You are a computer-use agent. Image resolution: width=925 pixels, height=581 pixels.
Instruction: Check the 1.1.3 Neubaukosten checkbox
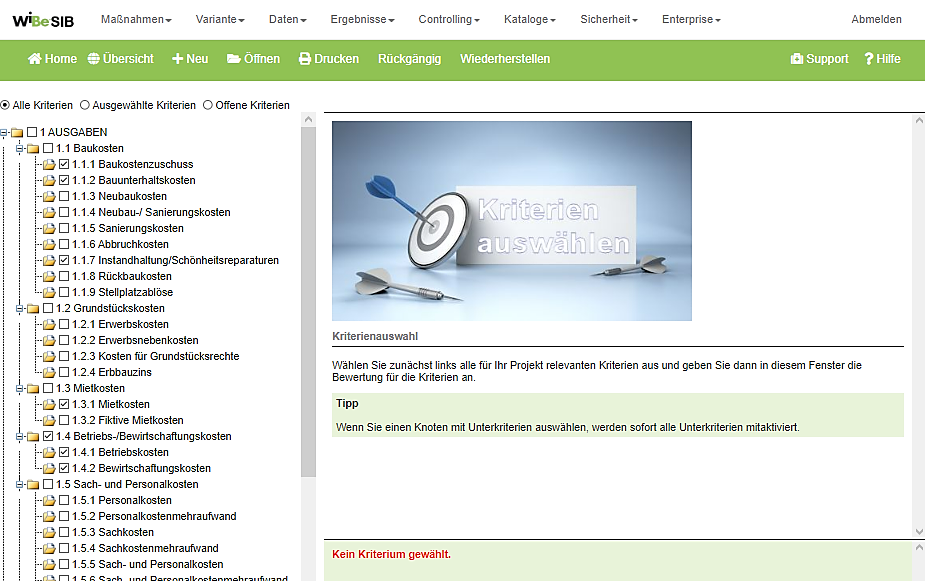click(x=64, y=196)
